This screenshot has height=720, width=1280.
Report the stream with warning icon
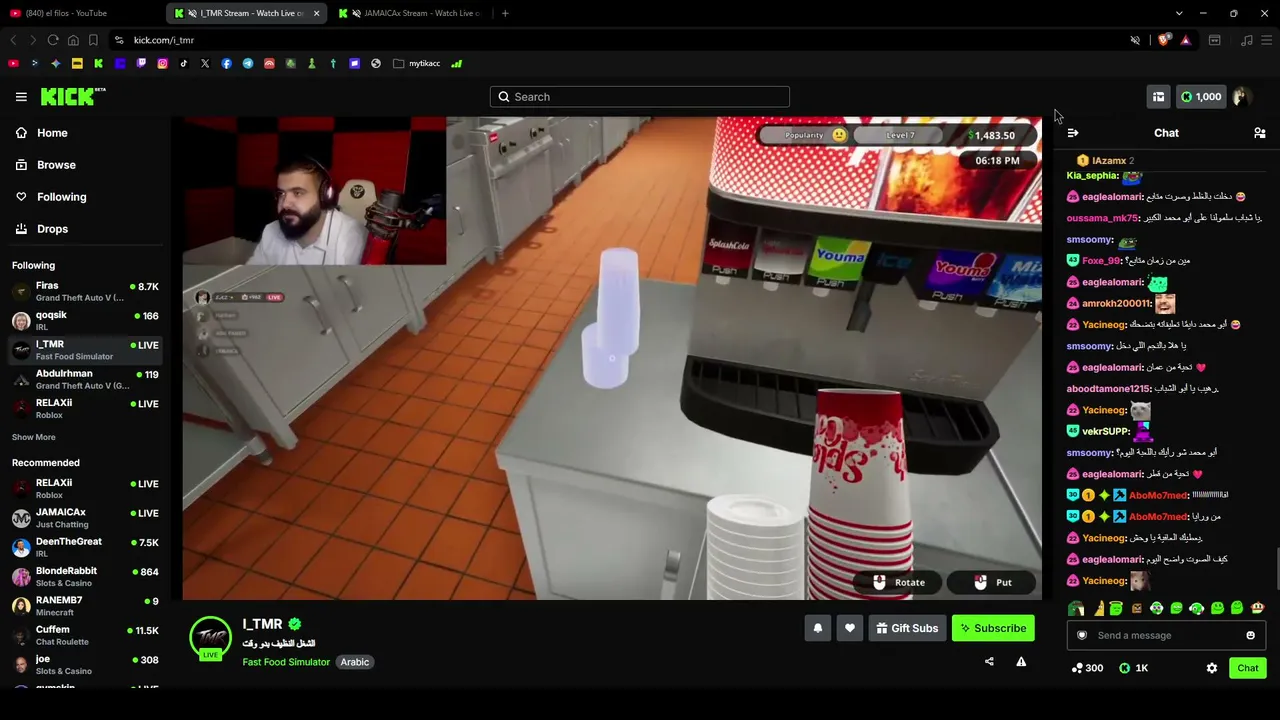coord(1021,661)
